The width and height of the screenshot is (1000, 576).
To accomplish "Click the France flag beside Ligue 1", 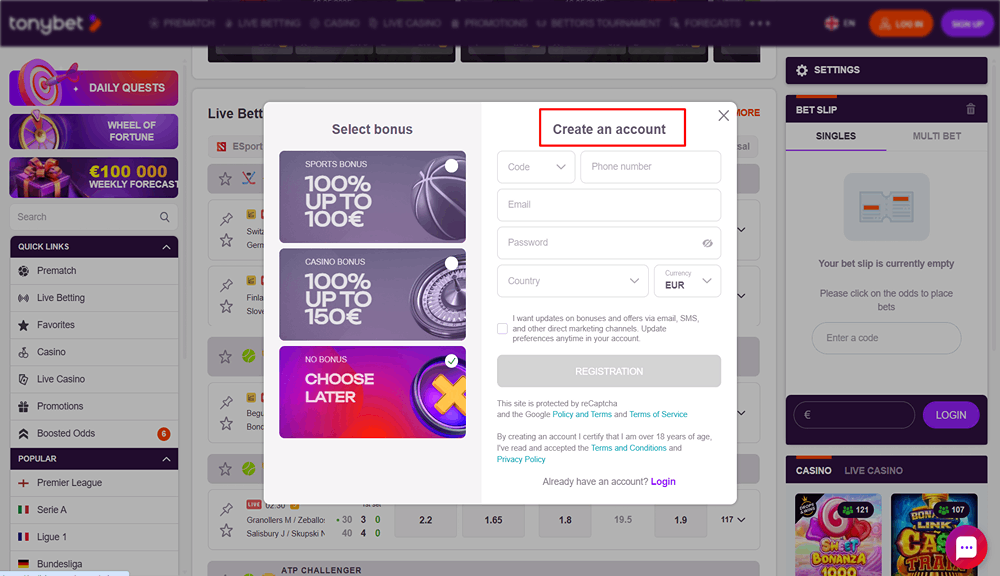I will (24, 537).
